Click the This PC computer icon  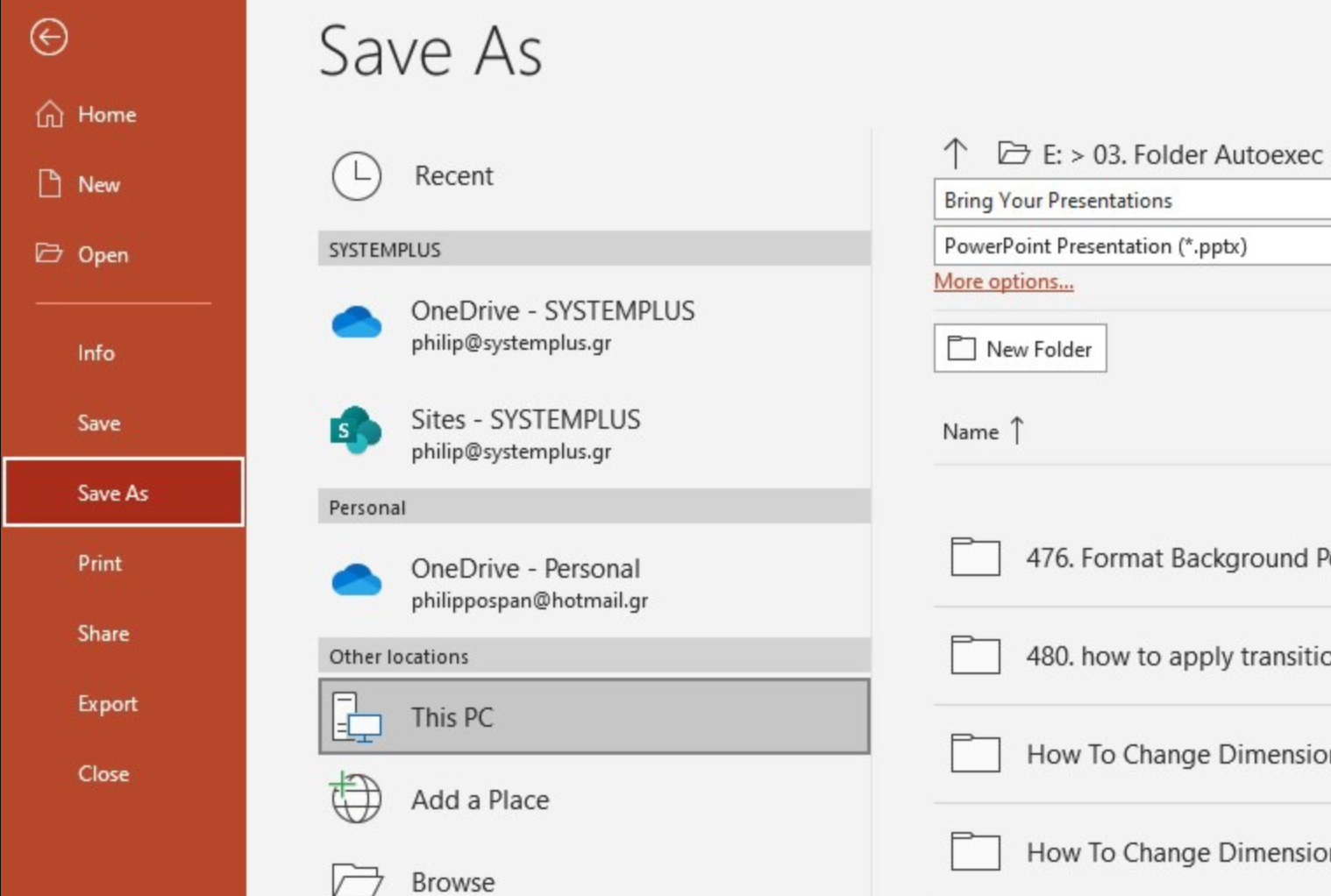pos(357,717)
